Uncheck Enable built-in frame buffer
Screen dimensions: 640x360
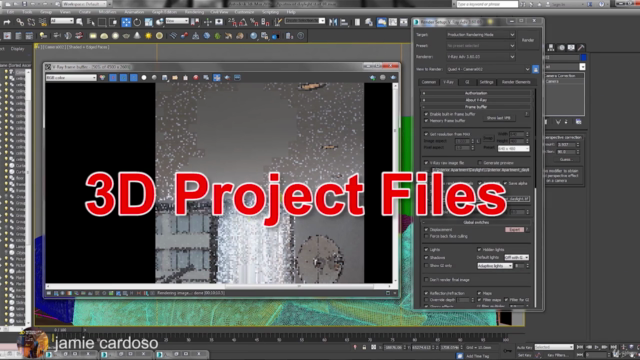point(427,114)
